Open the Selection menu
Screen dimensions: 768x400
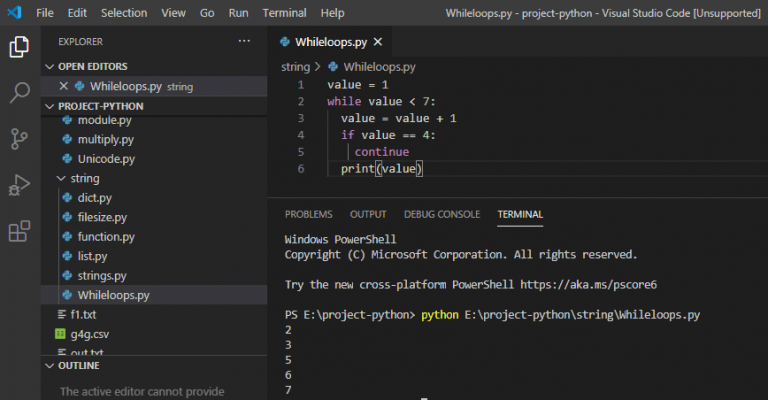point(124,13)
